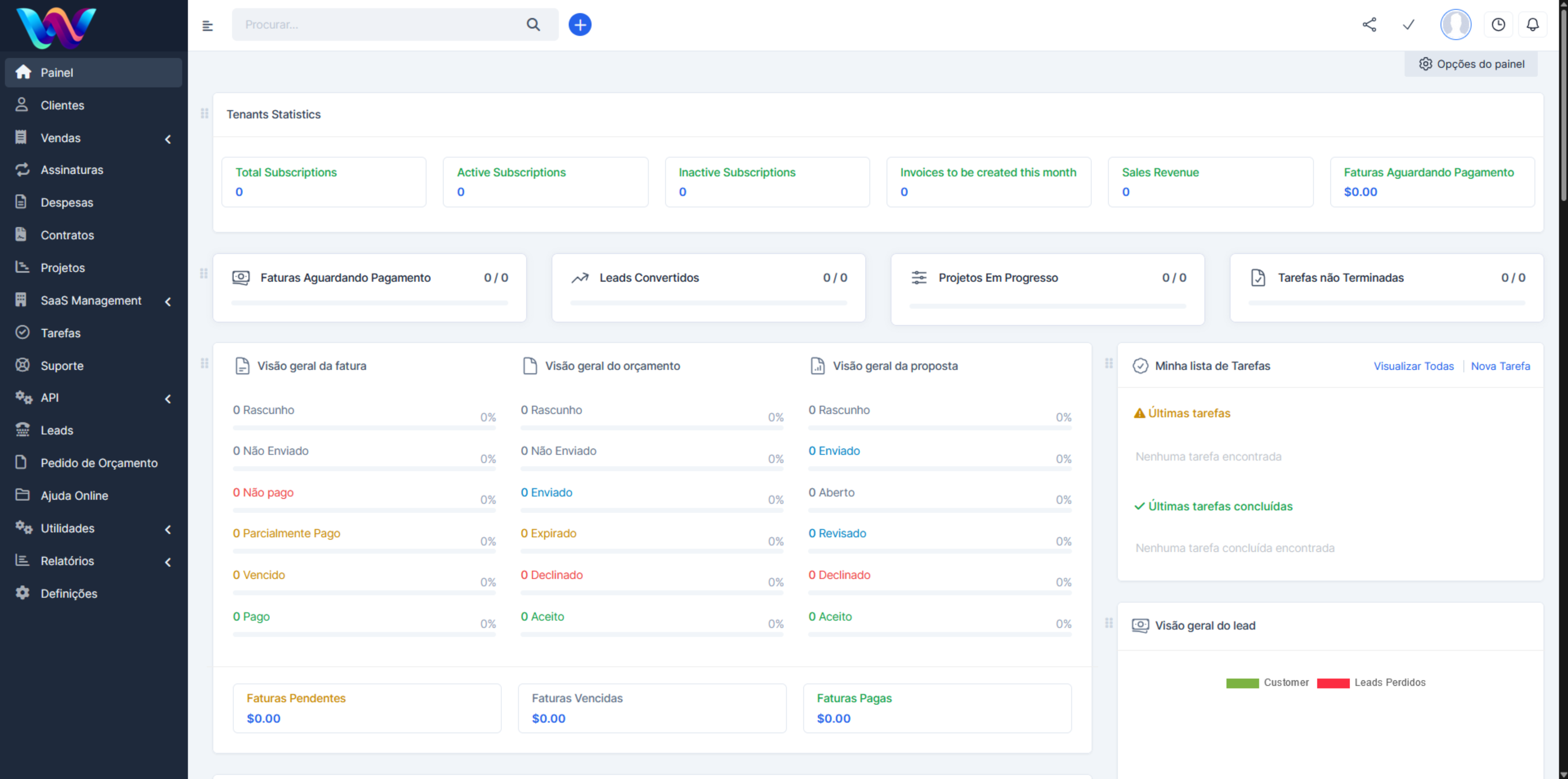Viewport: 1568px width, 779px height.
Task: Open Clientes in the sidebar
Action: (x=62, y=105)
